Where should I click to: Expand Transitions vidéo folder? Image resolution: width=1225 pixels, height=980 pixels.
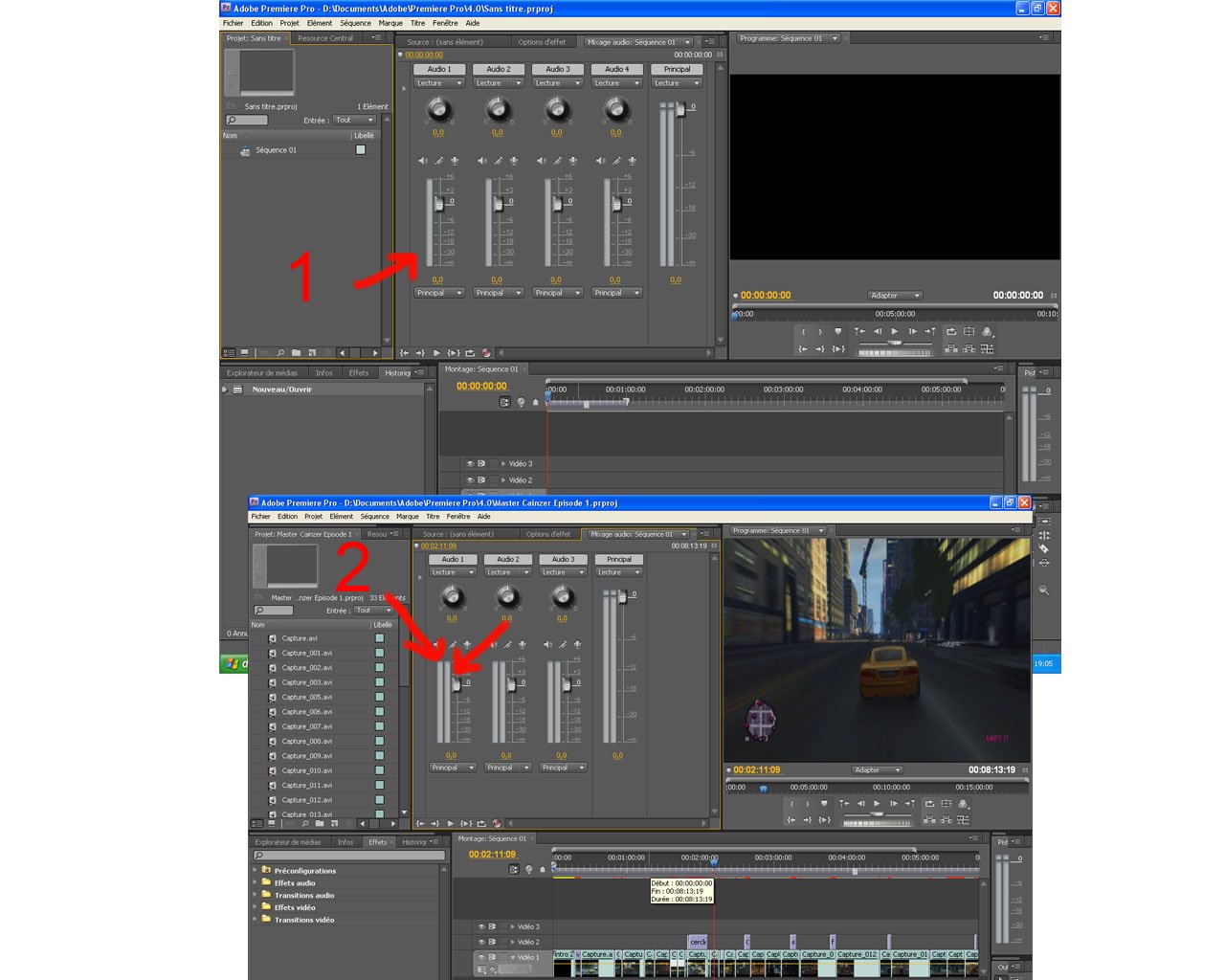tap(256, 920)
